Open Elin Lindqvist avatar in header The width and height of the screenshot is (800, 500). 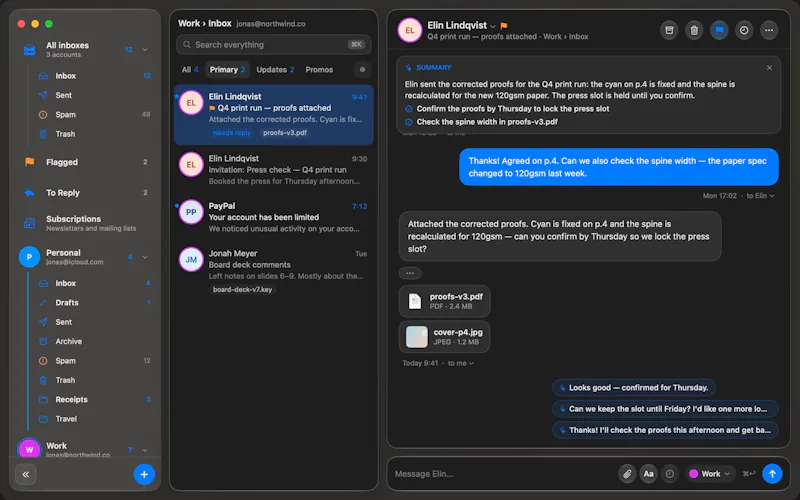click(410, 30)
